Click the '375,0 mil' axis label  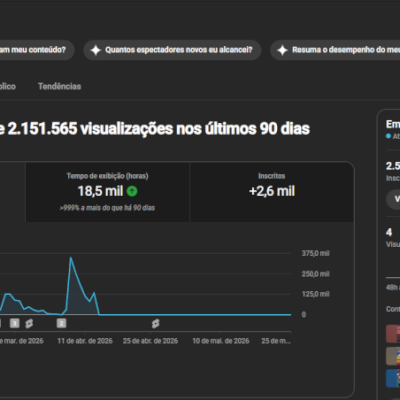pos(315,253)
